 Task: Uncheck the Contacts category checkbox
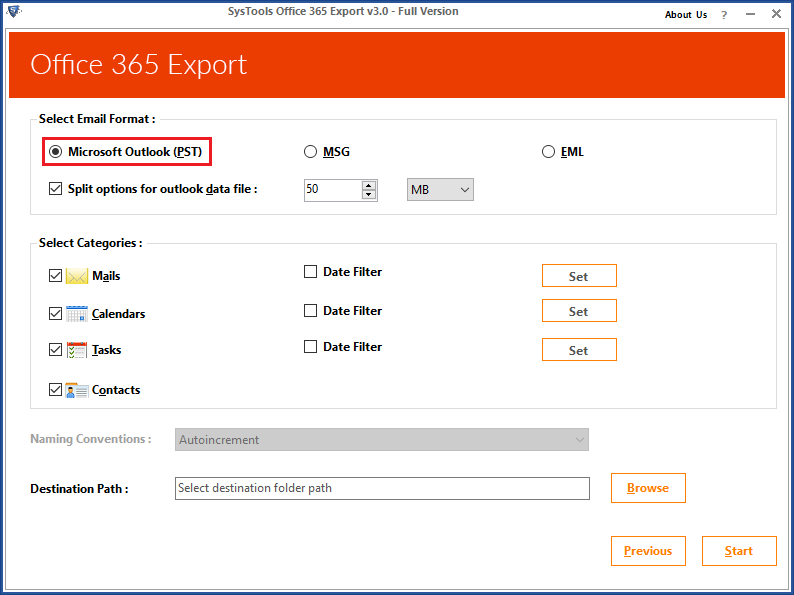[55, 390]
